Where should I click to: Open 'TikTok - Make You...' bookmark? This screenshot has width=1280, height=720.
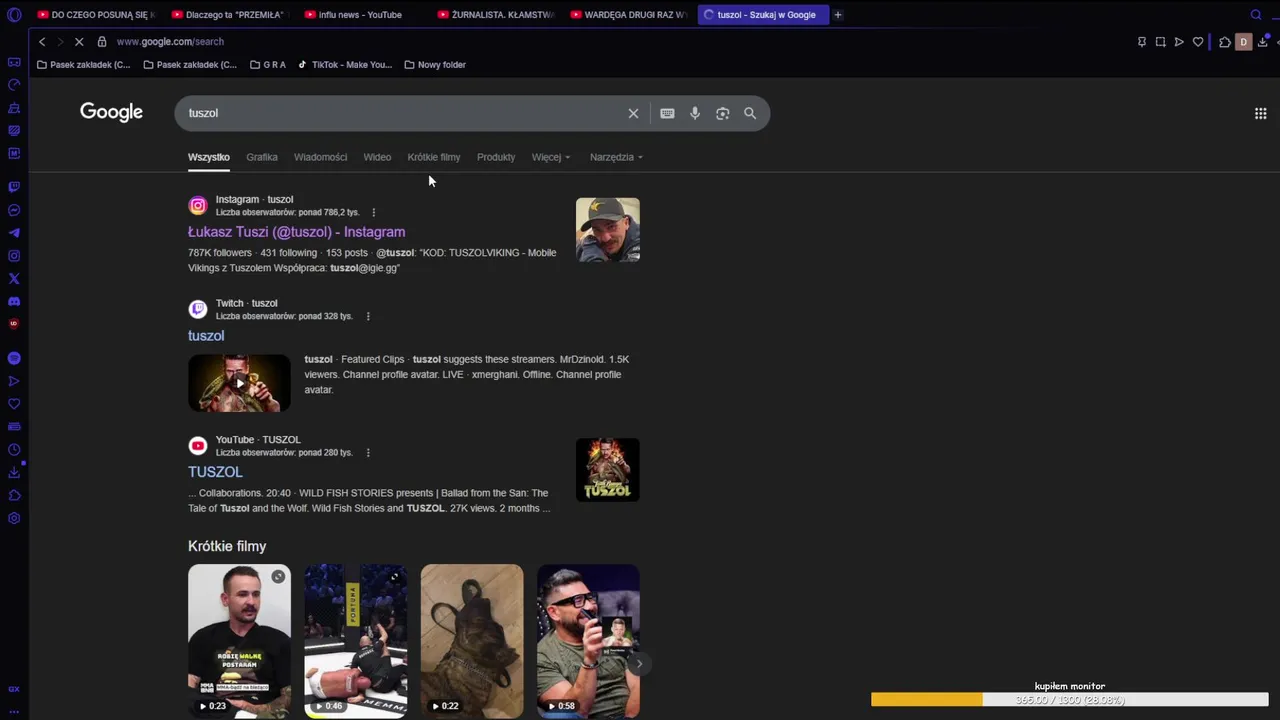(345, 65)
